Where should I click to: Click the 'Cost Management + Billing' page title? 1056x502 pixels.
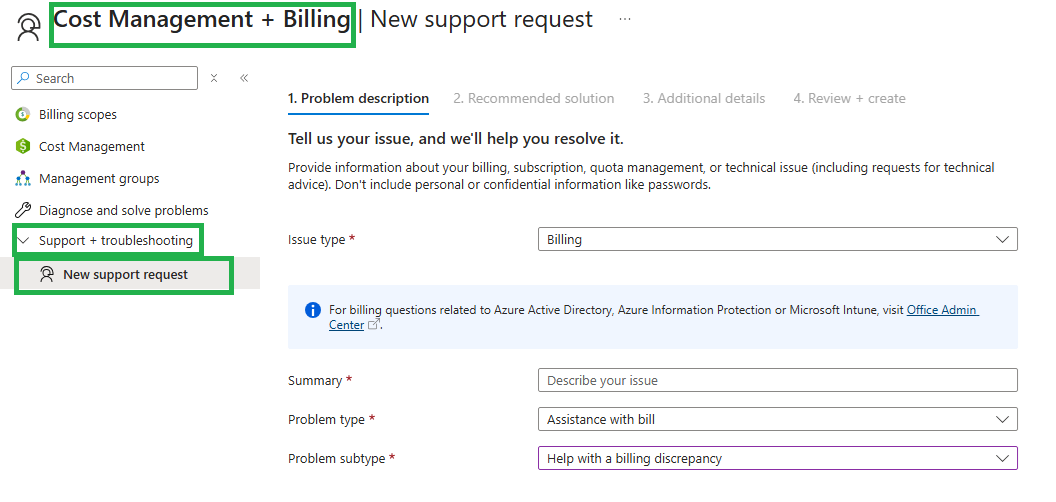[202, 20]
